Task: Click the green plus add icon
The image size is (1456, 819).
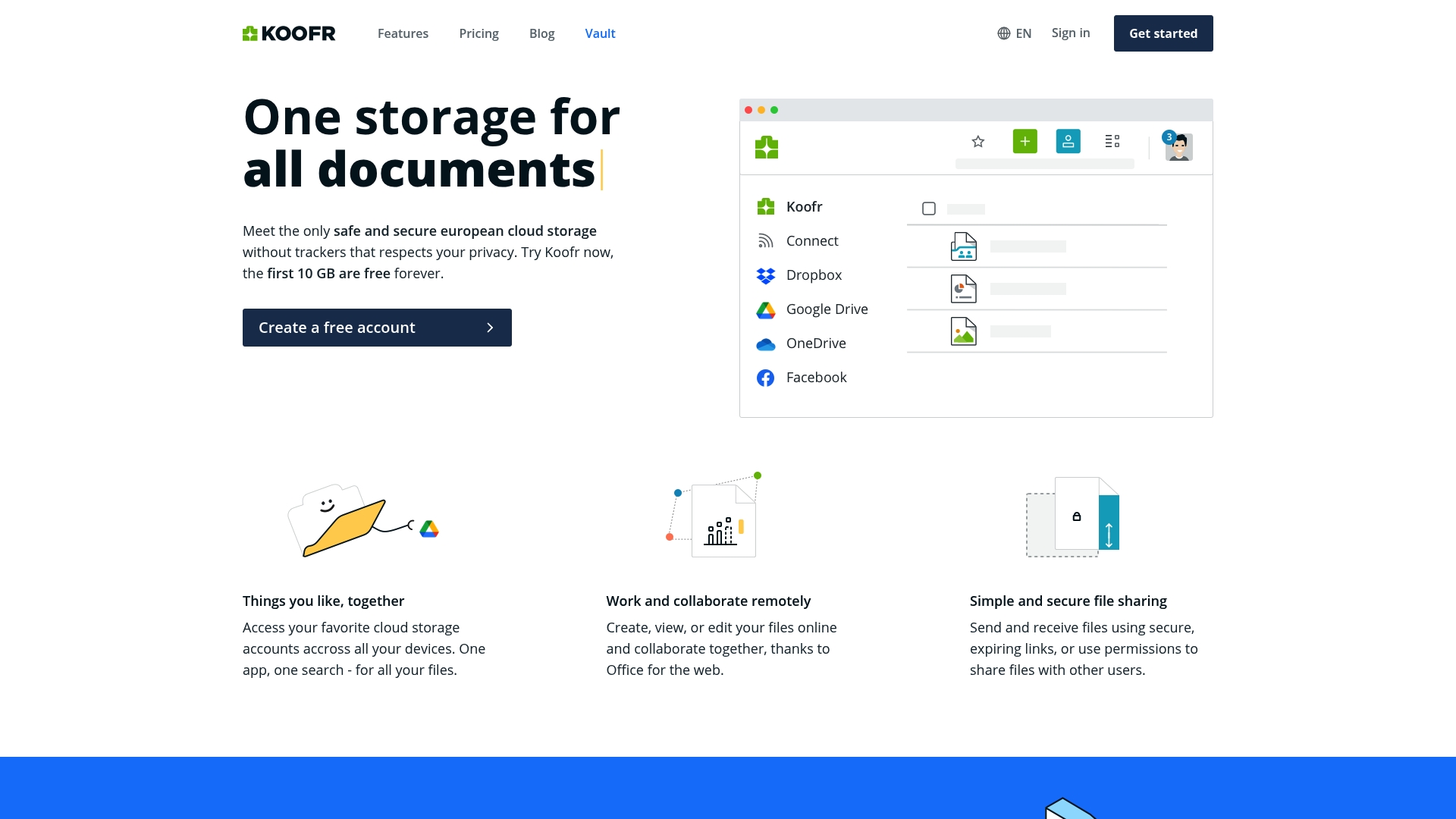Action: tap(1025, 141)
